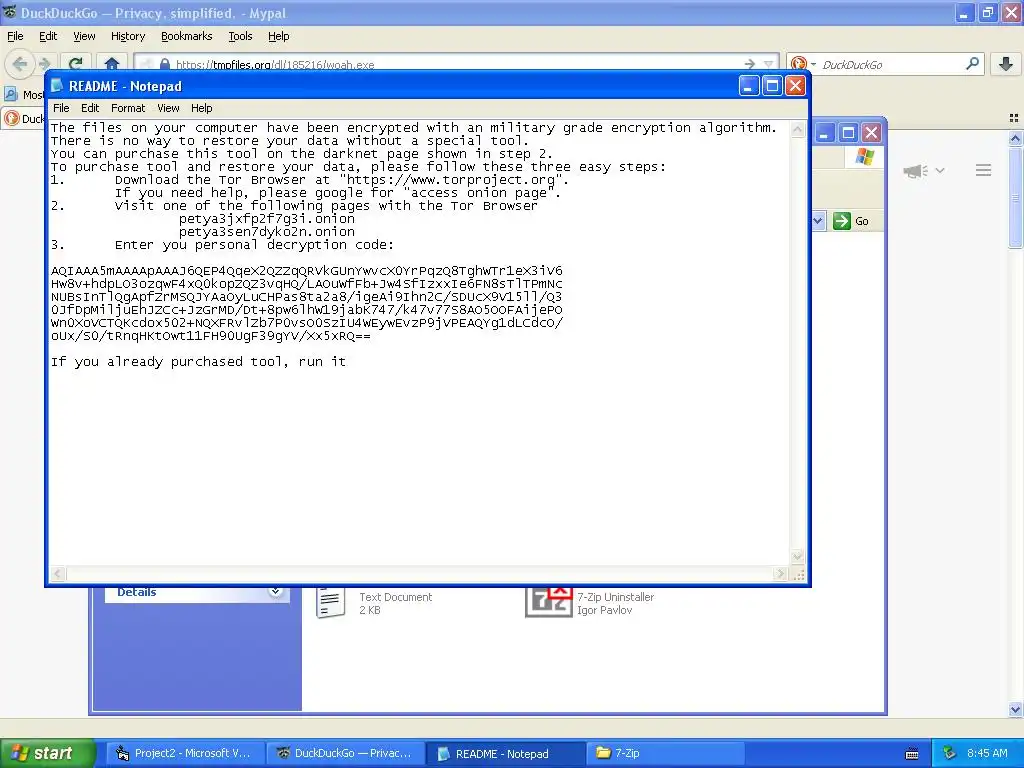Switch to Project2 - Microsoft V... in the taskbar

(185, 753)
